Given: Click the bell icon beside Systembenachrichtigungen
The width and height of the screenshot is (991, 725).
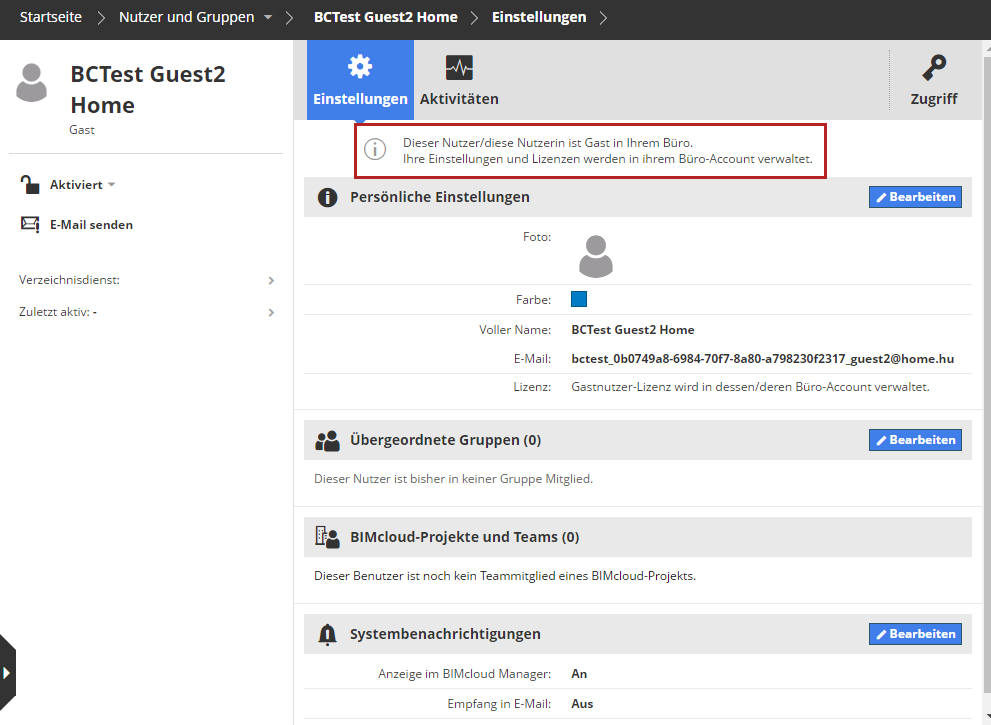Looking at the screenshot, I should pos(327,634).
